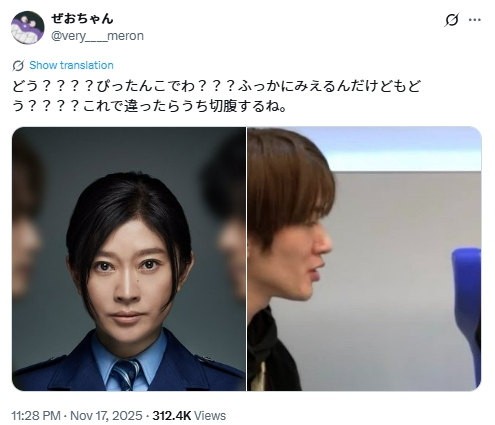Click the 312.4K view count
The height and width of the screenshot is (425, 495).
pos(172,416)
